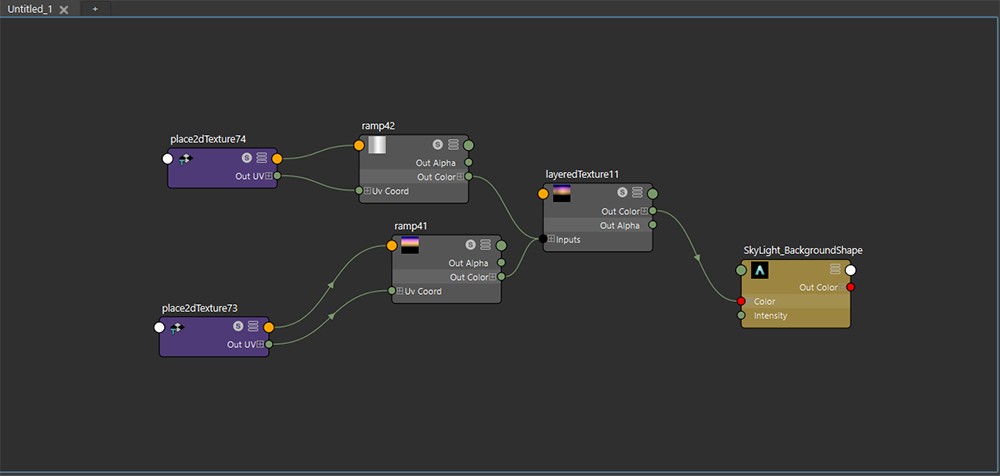This screenshot has height=476, width=1000.
Task: Toggle solo icon on place2dTexture74 node
Action: (247, 158)
